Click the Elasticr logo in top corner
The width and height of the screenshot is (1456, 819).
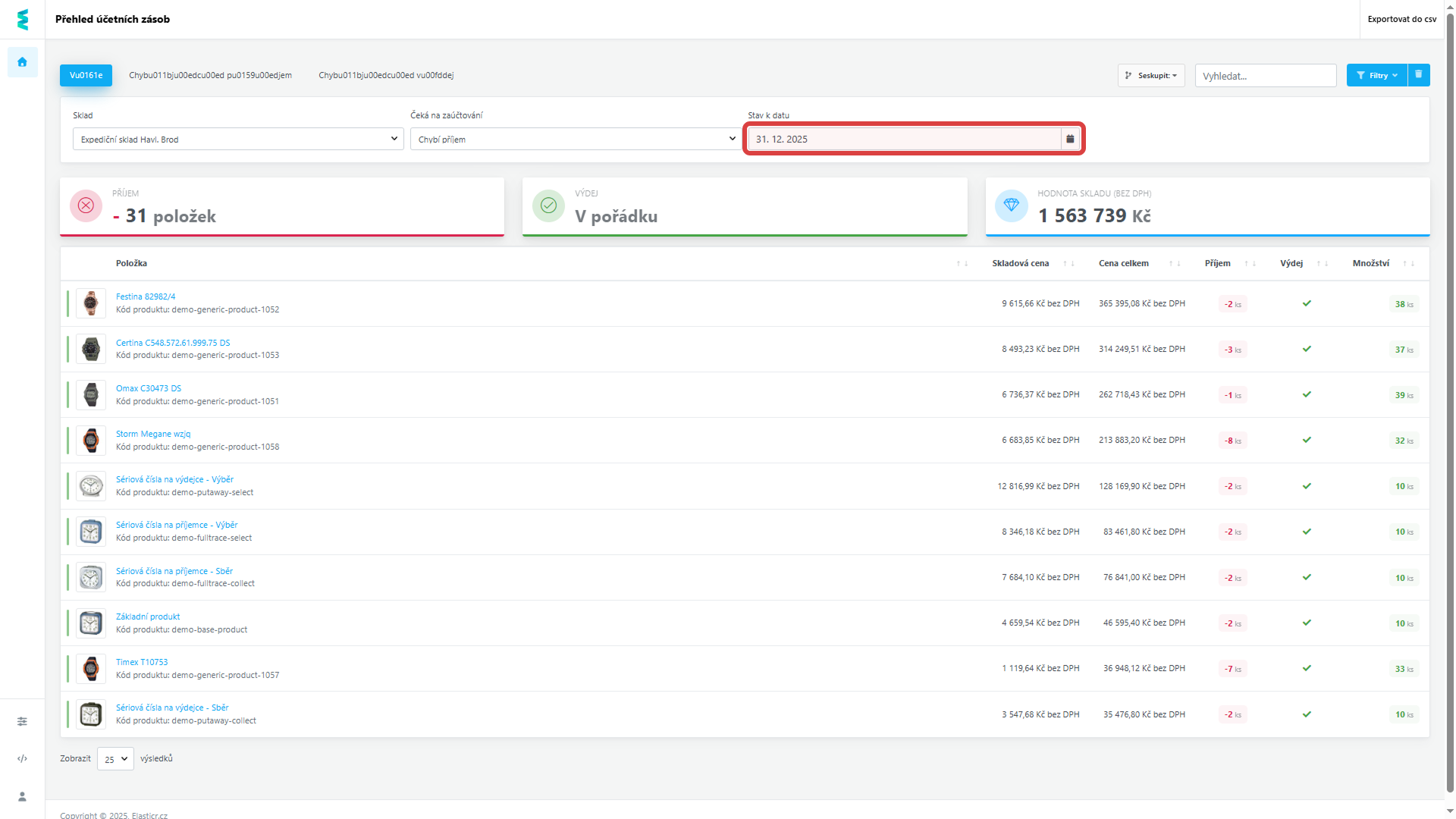22,20
